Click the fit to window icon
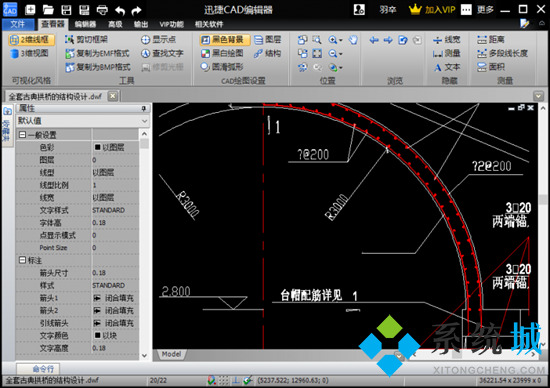550x388 pixels. [x=317, y=54]
